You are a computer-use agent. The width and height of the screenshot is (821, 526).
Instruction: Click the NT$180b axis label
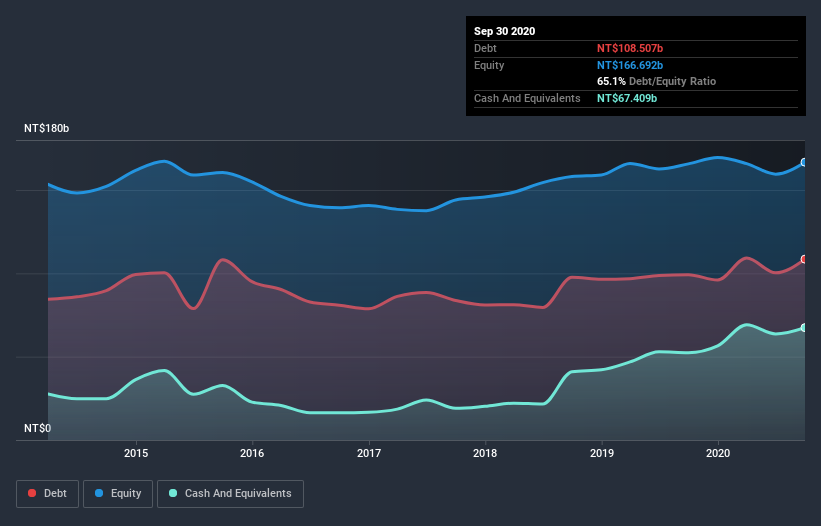(x=47, y=128)
